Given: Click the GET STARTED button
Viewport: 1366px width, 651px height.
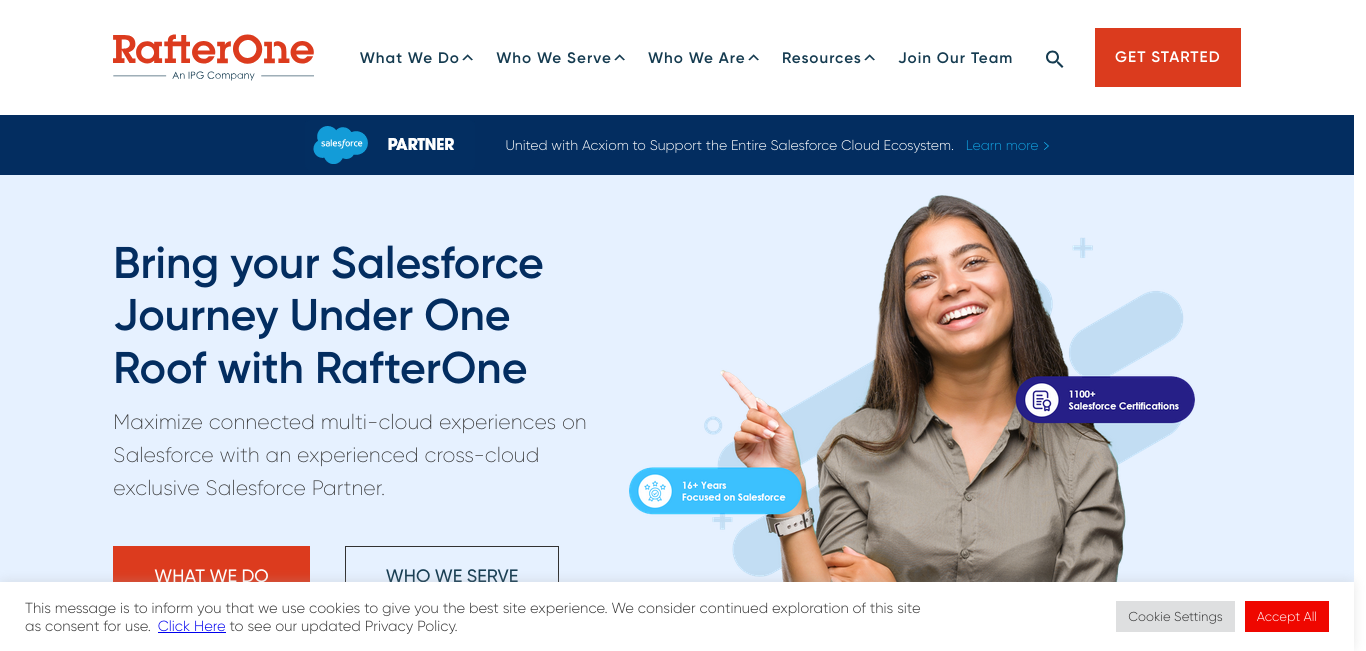Looking at the screenshot, I should tap(1168, 57).
